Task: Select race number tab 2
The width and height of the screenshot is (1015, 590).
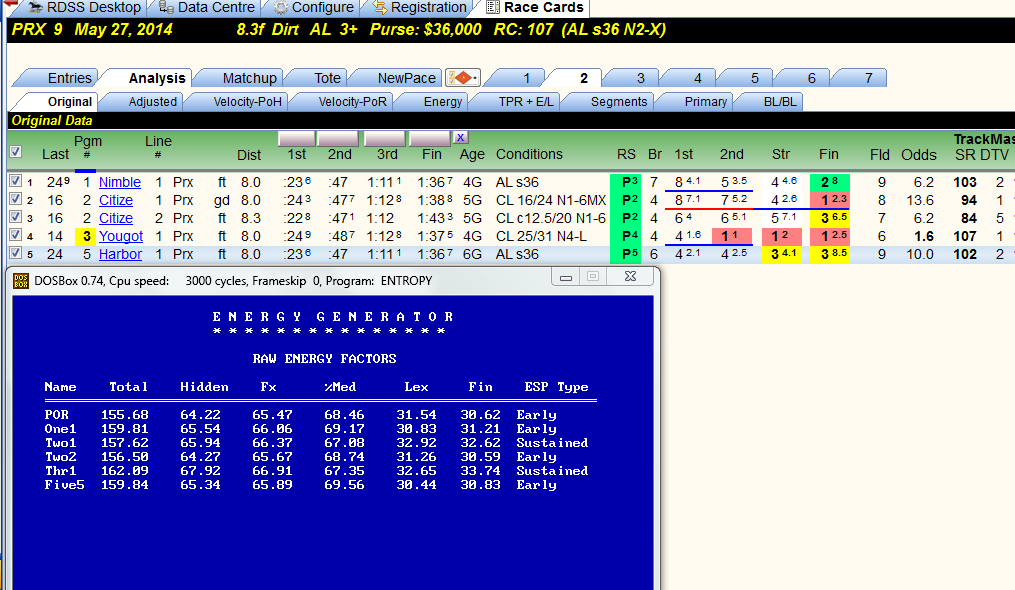Action: tap(575, 78)
